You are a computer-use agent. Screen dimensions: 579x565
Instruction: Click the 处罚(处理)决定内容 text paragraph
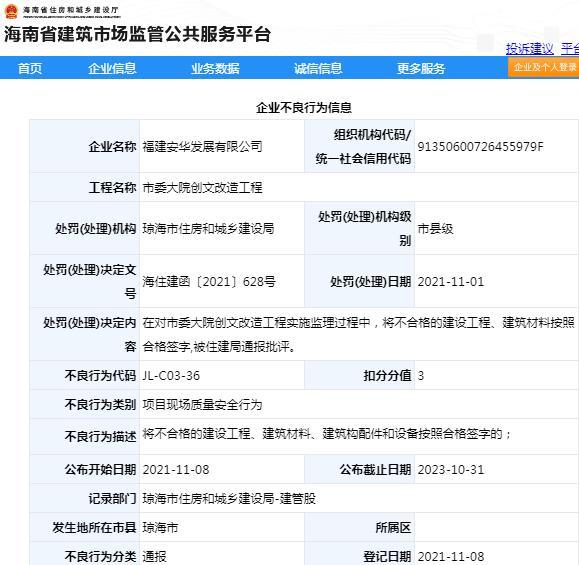(358, 334)
